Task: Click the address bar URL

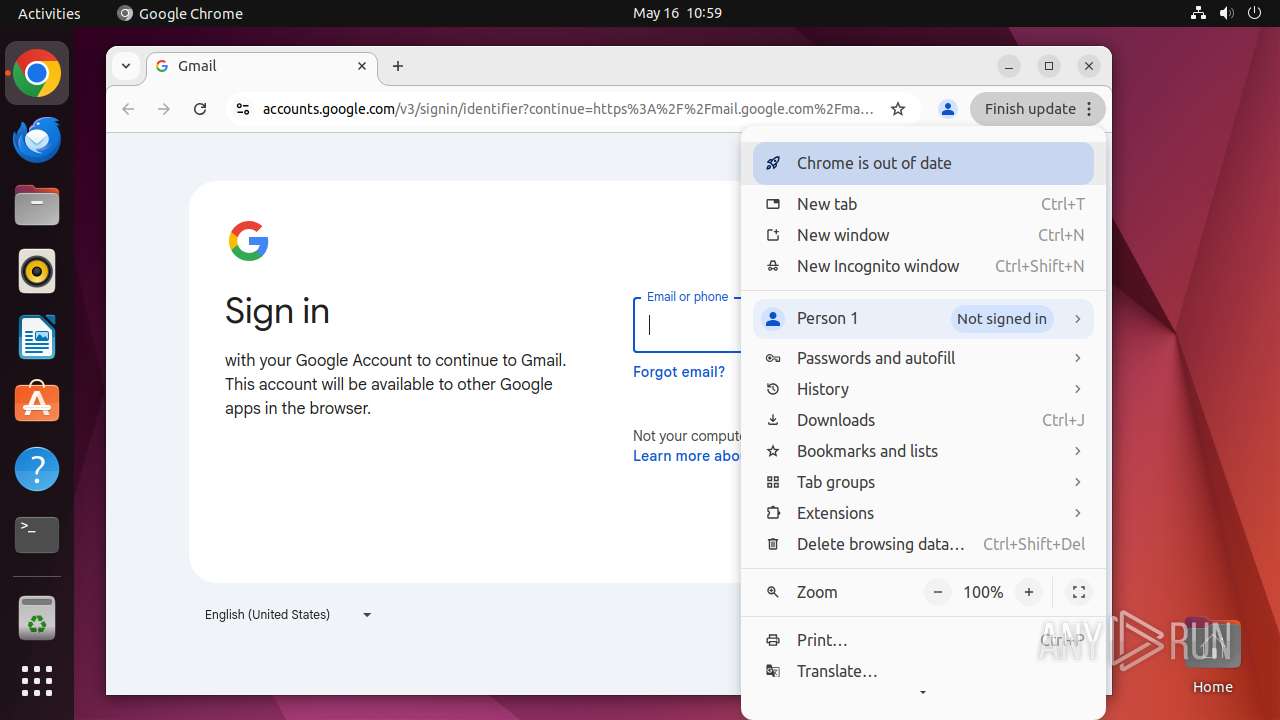Action: (568, 109)
